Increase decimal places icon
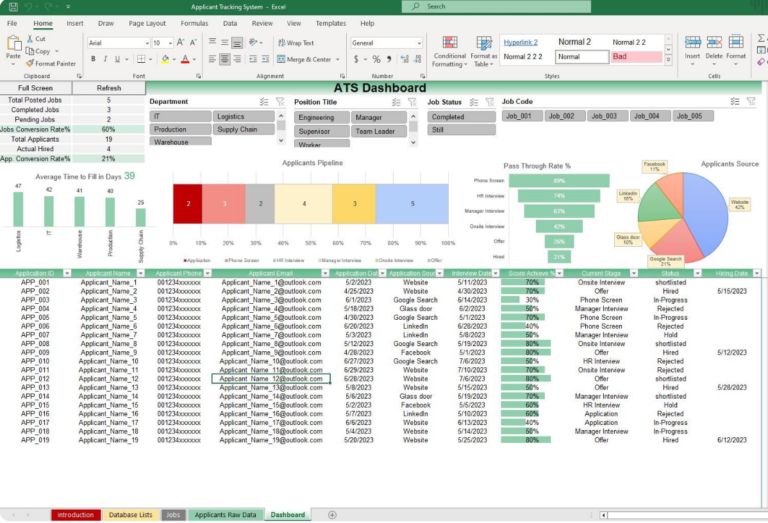The height and width of the screenshot is (523, 768). [405, 59]
